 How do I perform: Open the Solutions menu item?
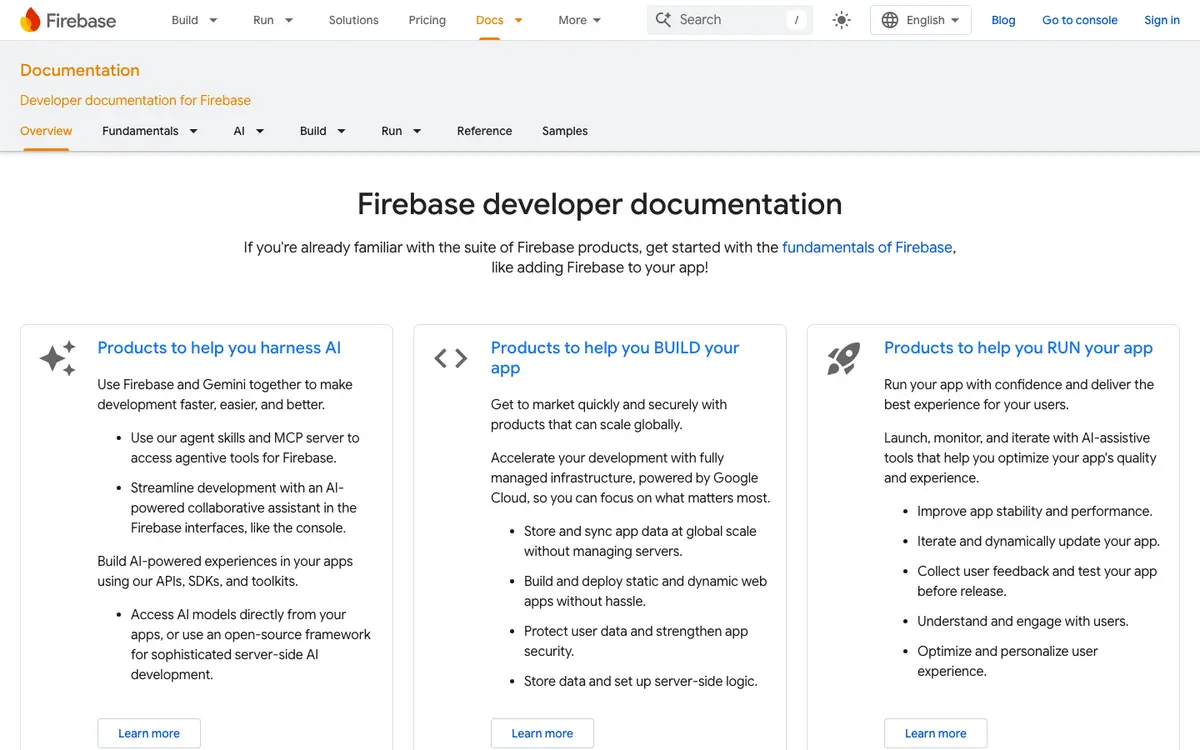pos(354,20)
